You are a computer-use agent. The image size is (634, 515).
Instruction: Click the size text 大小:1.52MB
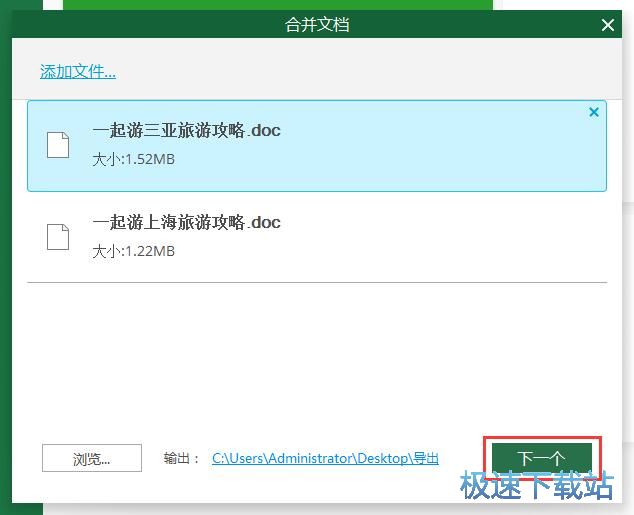[x=133, y=159]
